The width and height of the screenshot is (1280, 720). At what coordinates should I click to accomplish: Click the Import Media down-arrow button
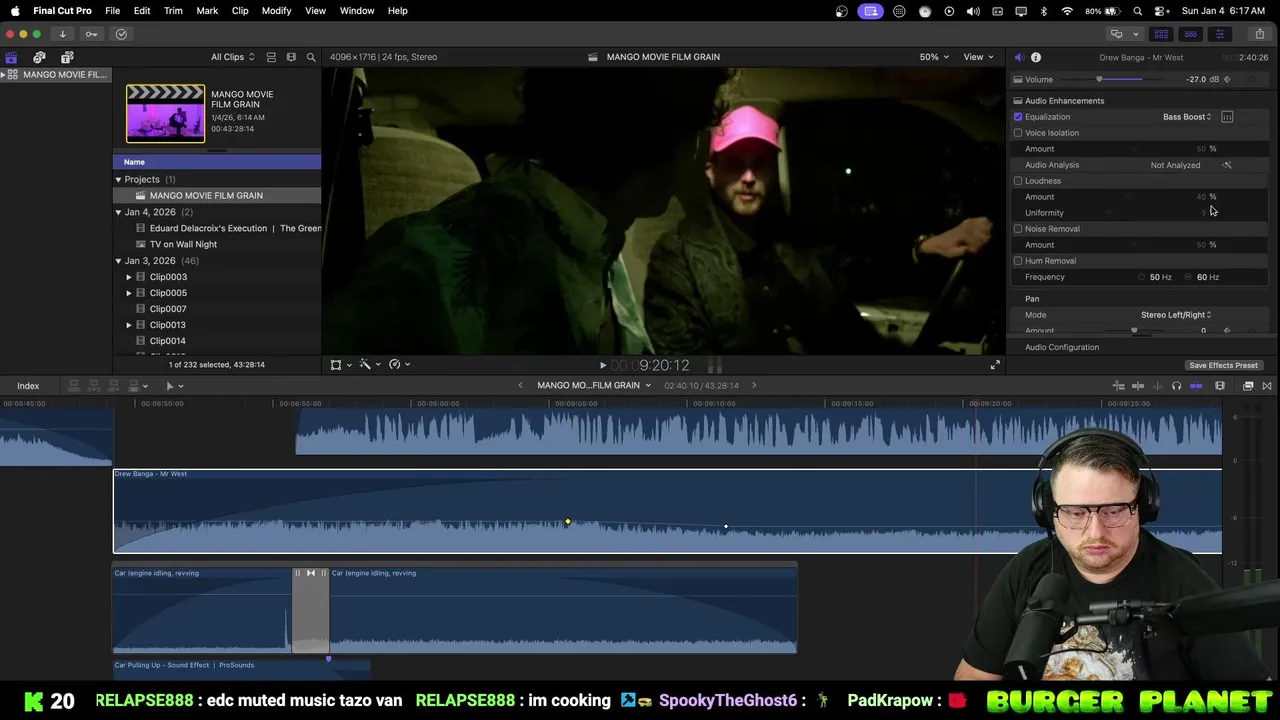pyautogui.click(x=62, y=34)
